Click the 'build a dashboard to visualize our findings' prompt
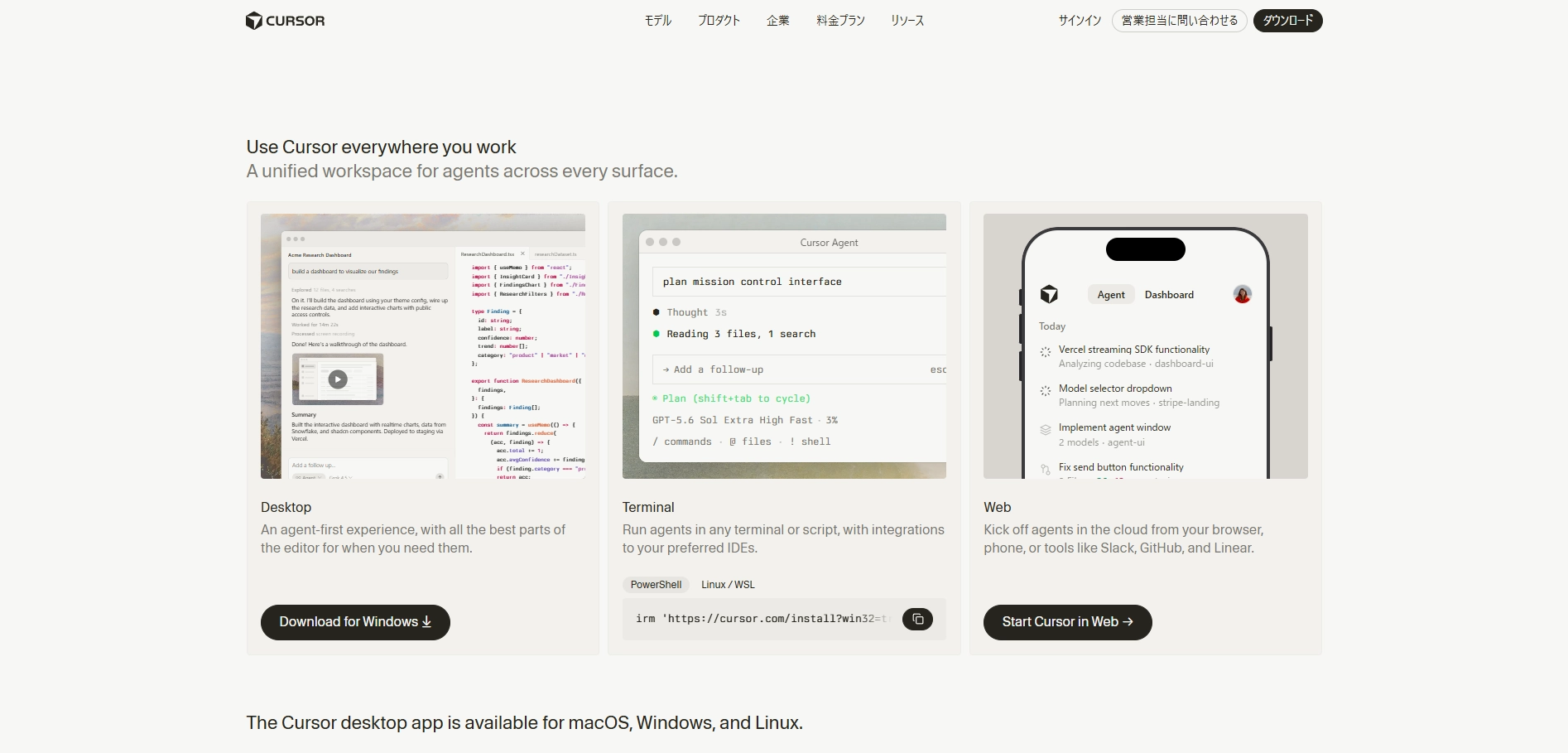This screenshot has width=1568, height=753. click(368, 271)
